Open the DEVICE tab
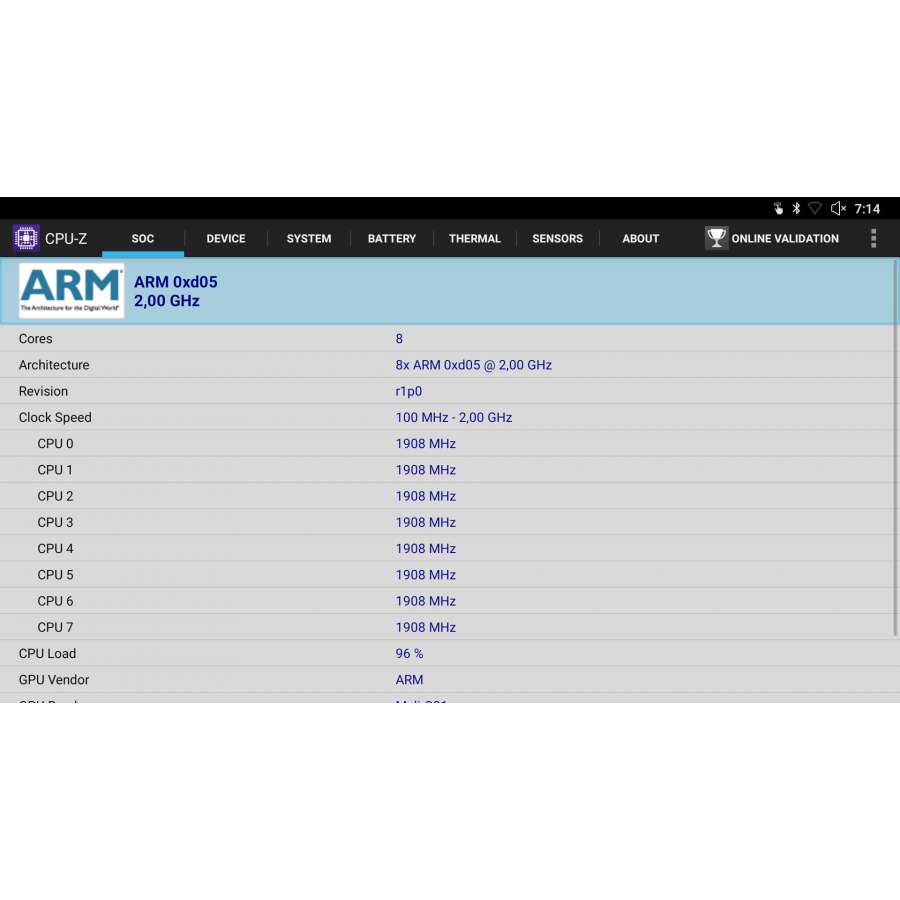Image resolution: width=900 pixels, height=900 pixels. tap(226, 238)
